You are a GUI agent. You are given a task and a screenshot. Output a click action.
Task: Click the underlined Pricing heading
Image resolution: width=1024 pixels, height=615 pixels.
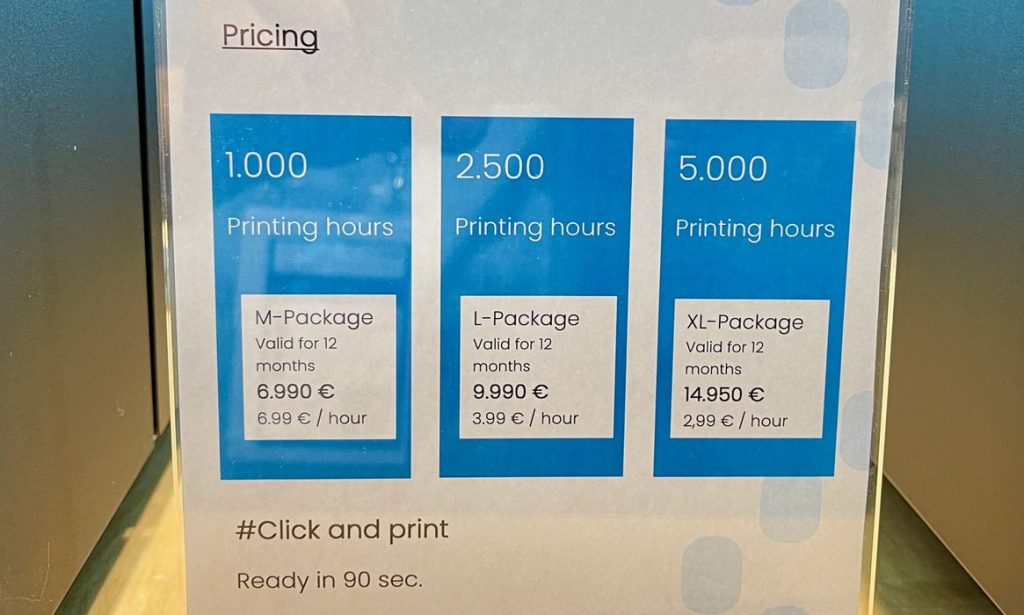tap(269, 37)
